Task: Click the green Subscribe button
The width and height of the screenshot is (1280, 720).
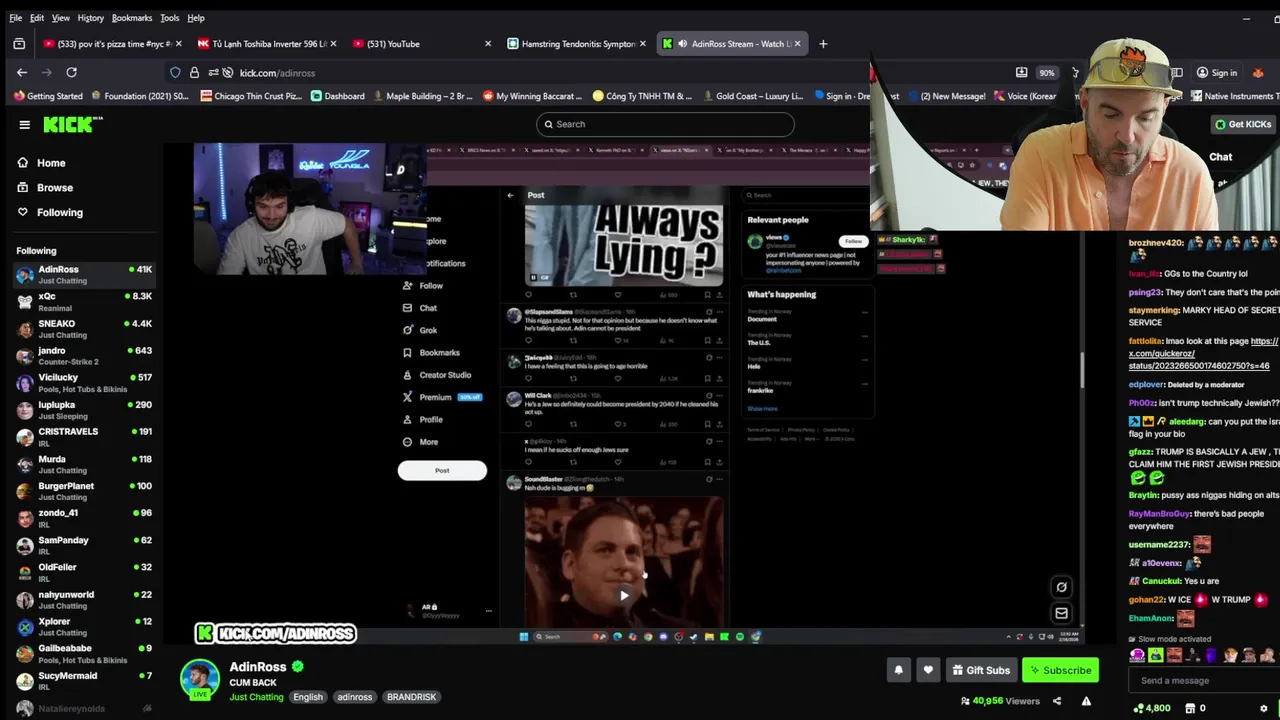Action: [1060, 670]
